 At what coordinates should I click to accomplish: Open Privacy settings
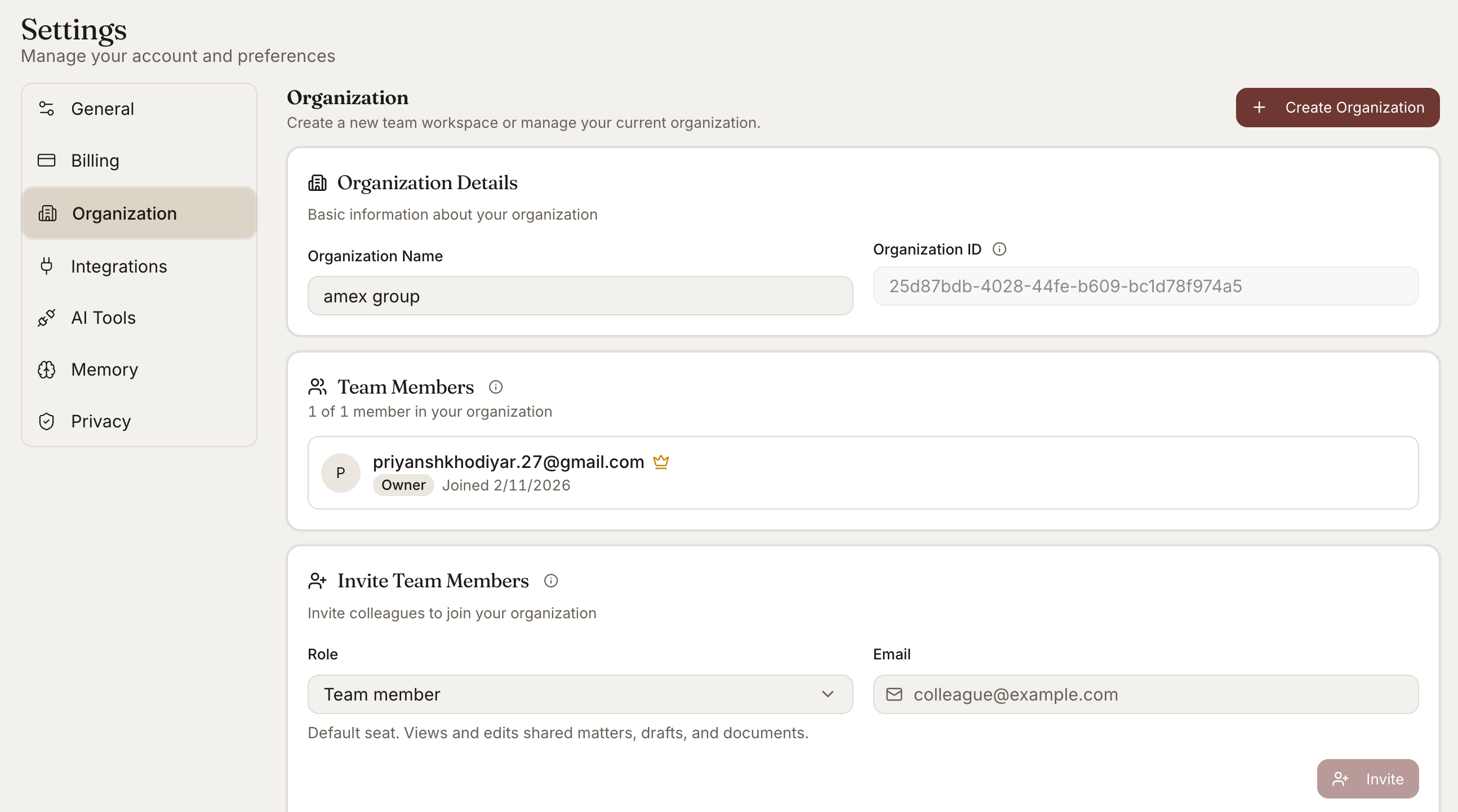[x=139, y=421]
